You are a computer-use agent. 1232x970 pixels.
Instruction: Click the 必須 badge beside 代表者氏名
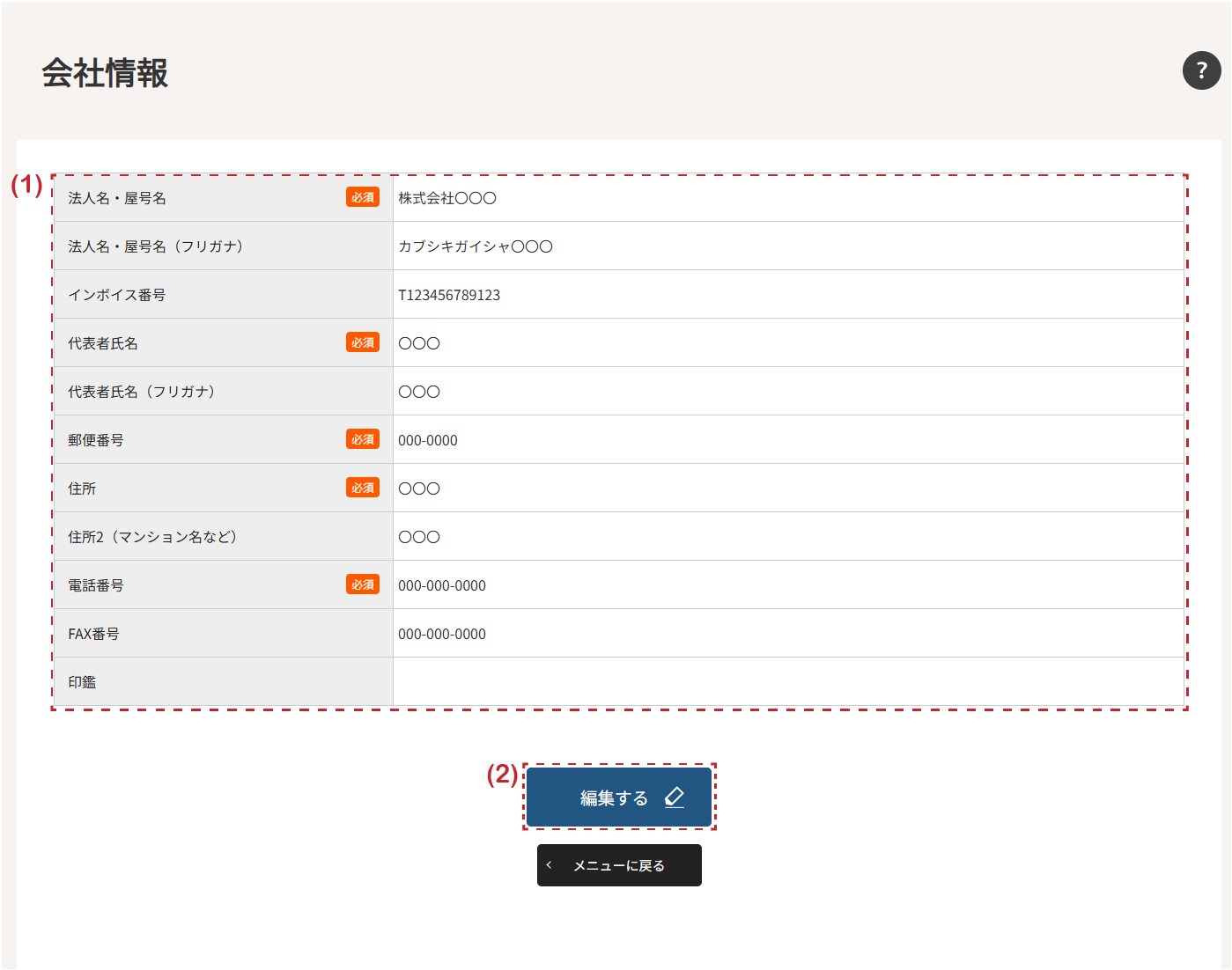[x=362, y=342]
